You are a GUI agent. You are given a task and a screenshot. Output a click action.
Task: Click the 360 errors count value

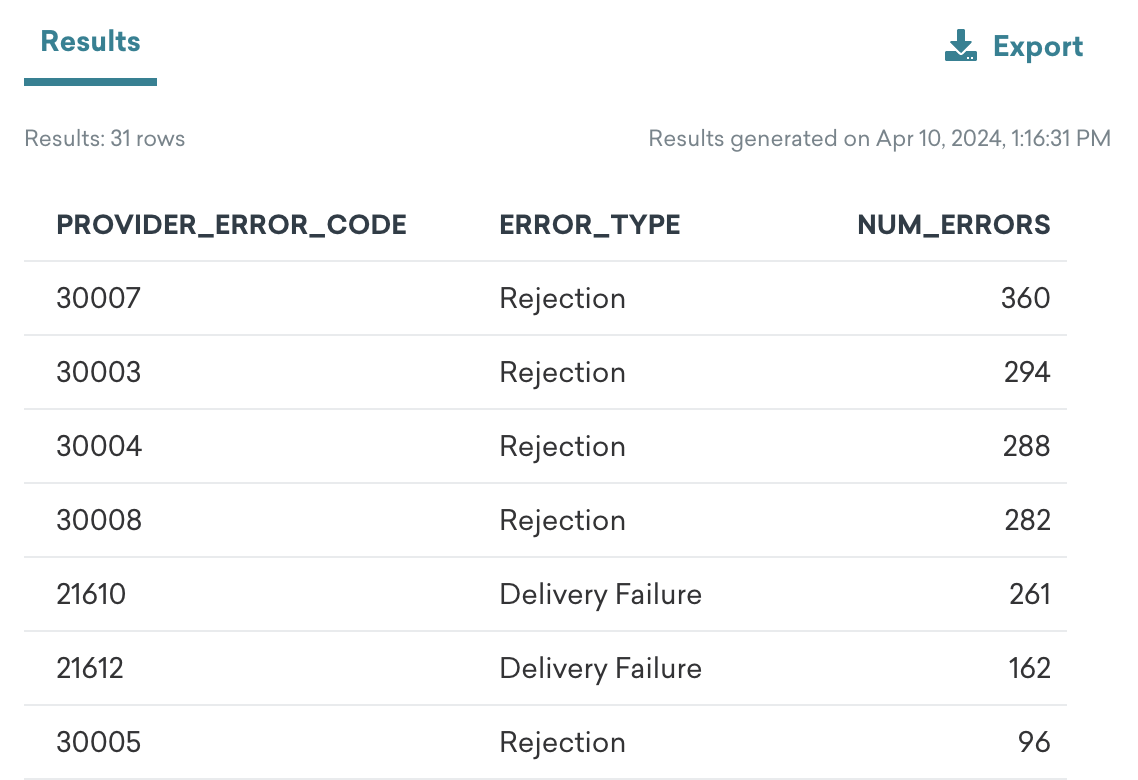click(1026, 298)
